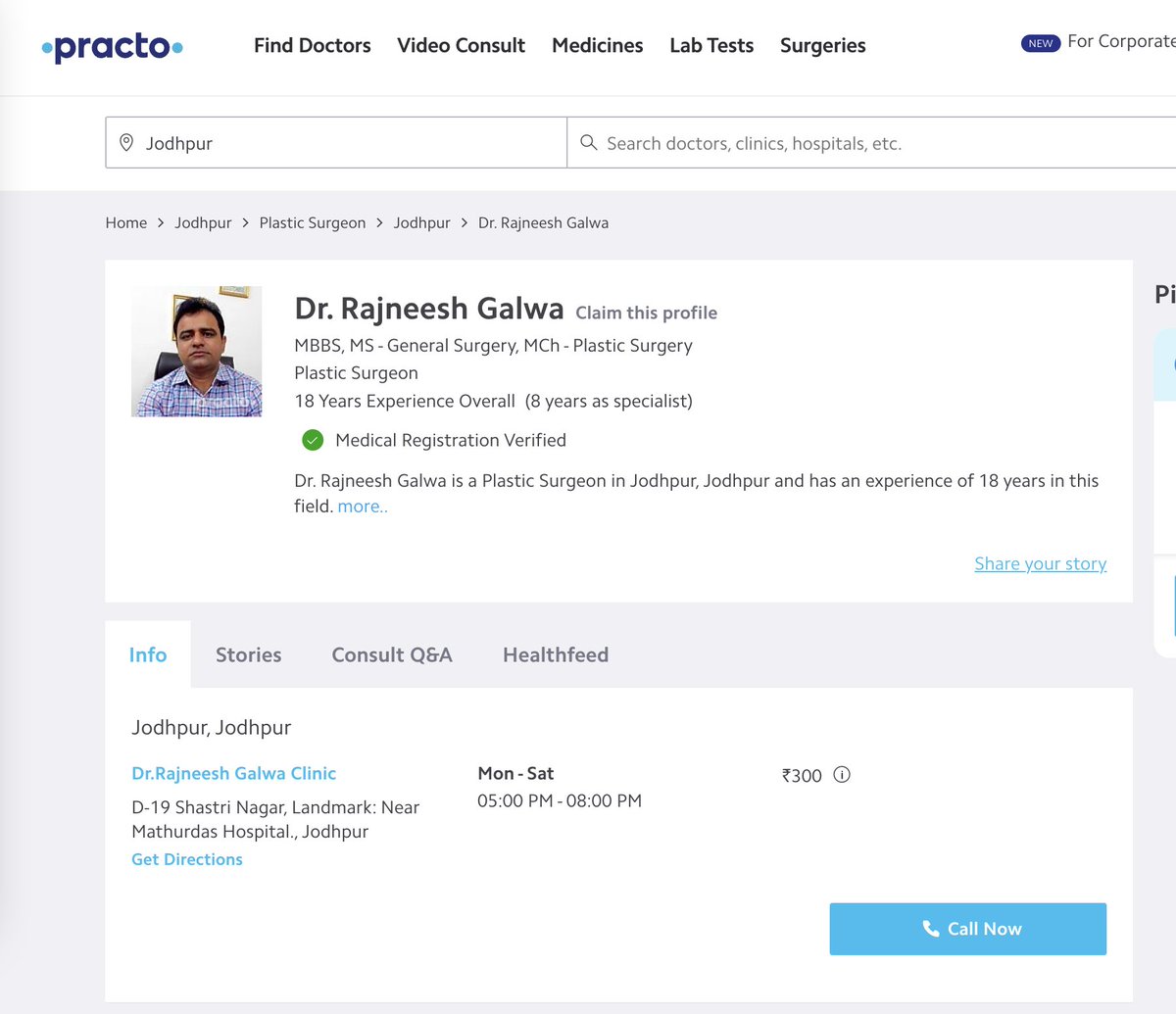
Task: Click the ₹300 consultation fee
Action: tap(802, 775)
